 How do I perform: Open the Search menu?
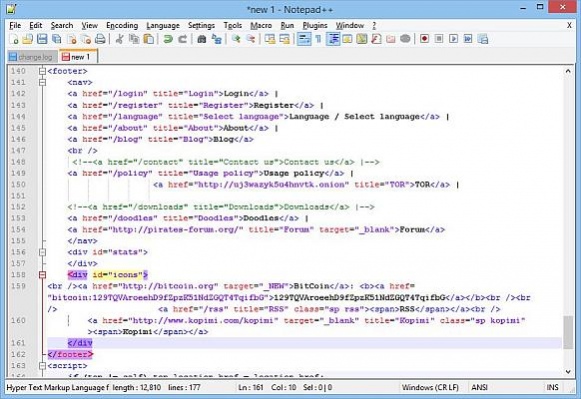pyautogui.click(x=62, y=26)
